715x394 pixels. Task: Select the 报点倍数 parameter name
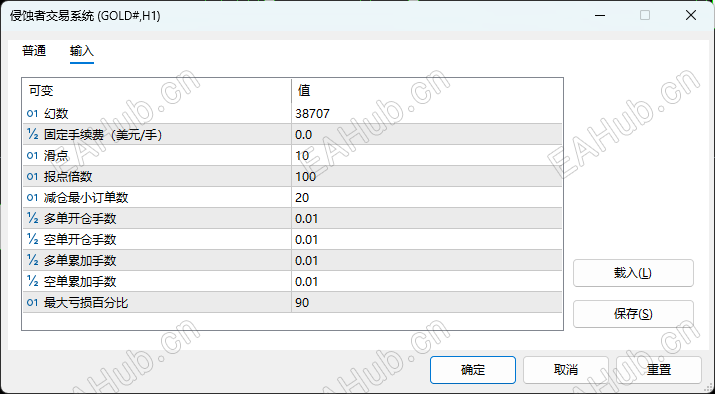click(68, 176)
